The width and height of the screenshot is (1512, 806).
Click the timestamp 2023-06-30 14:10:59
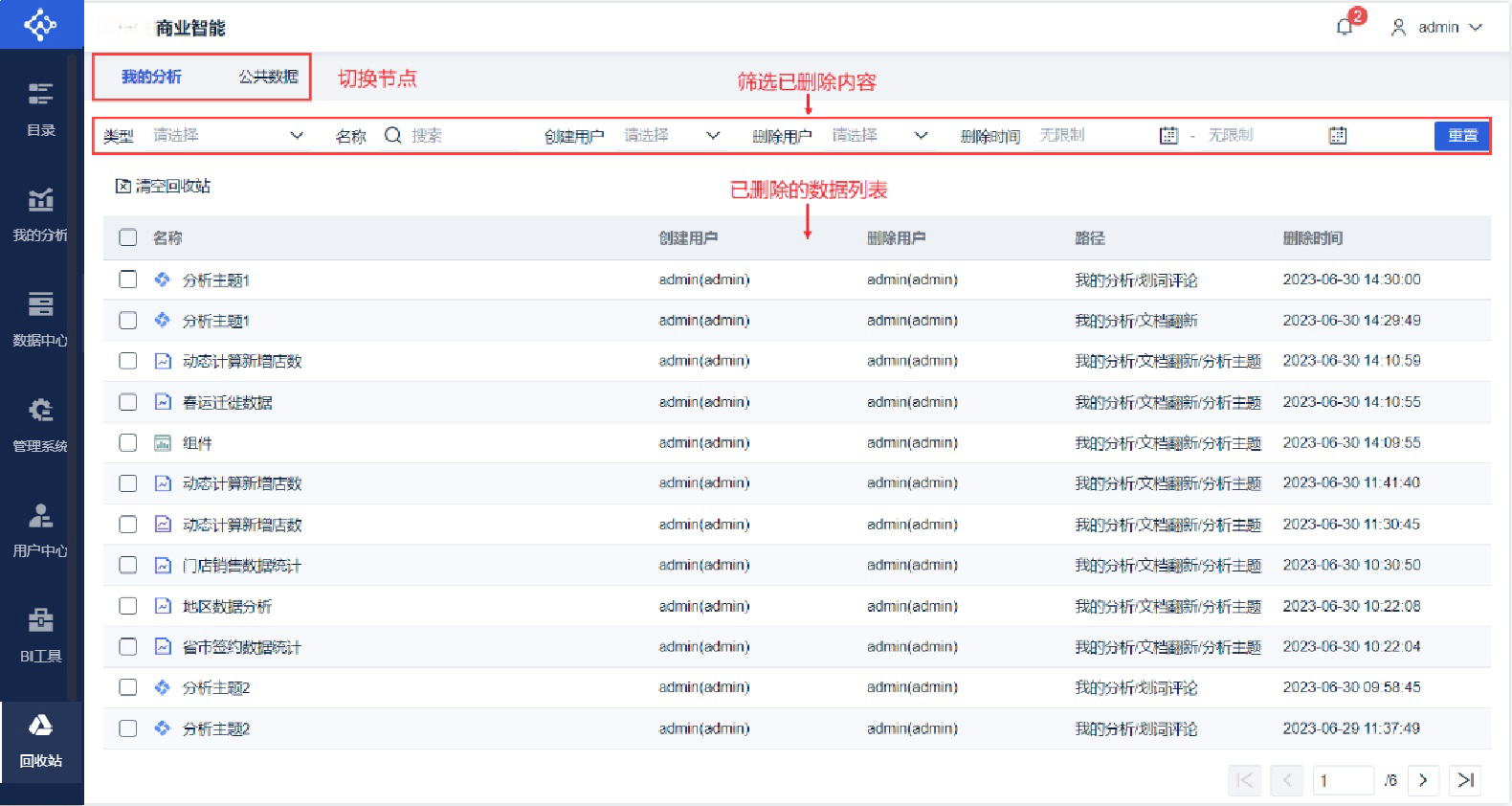[x=1351, y=361]
